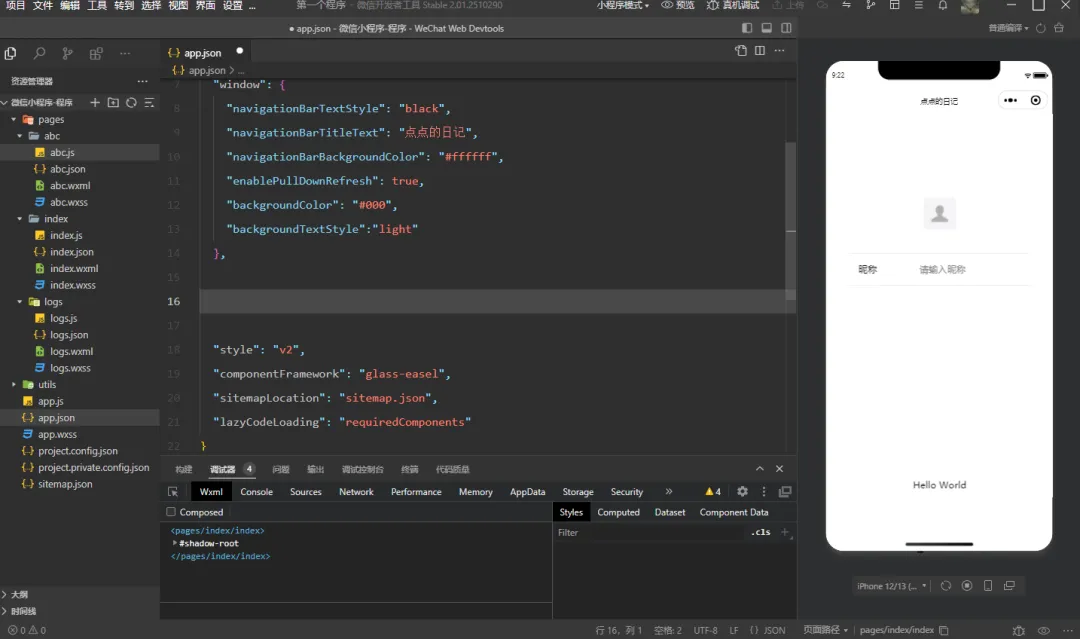Viewport: 1080px width, 639px height.
Task: Open the 终端 terminal panel tab
Action: click(410, 470)
